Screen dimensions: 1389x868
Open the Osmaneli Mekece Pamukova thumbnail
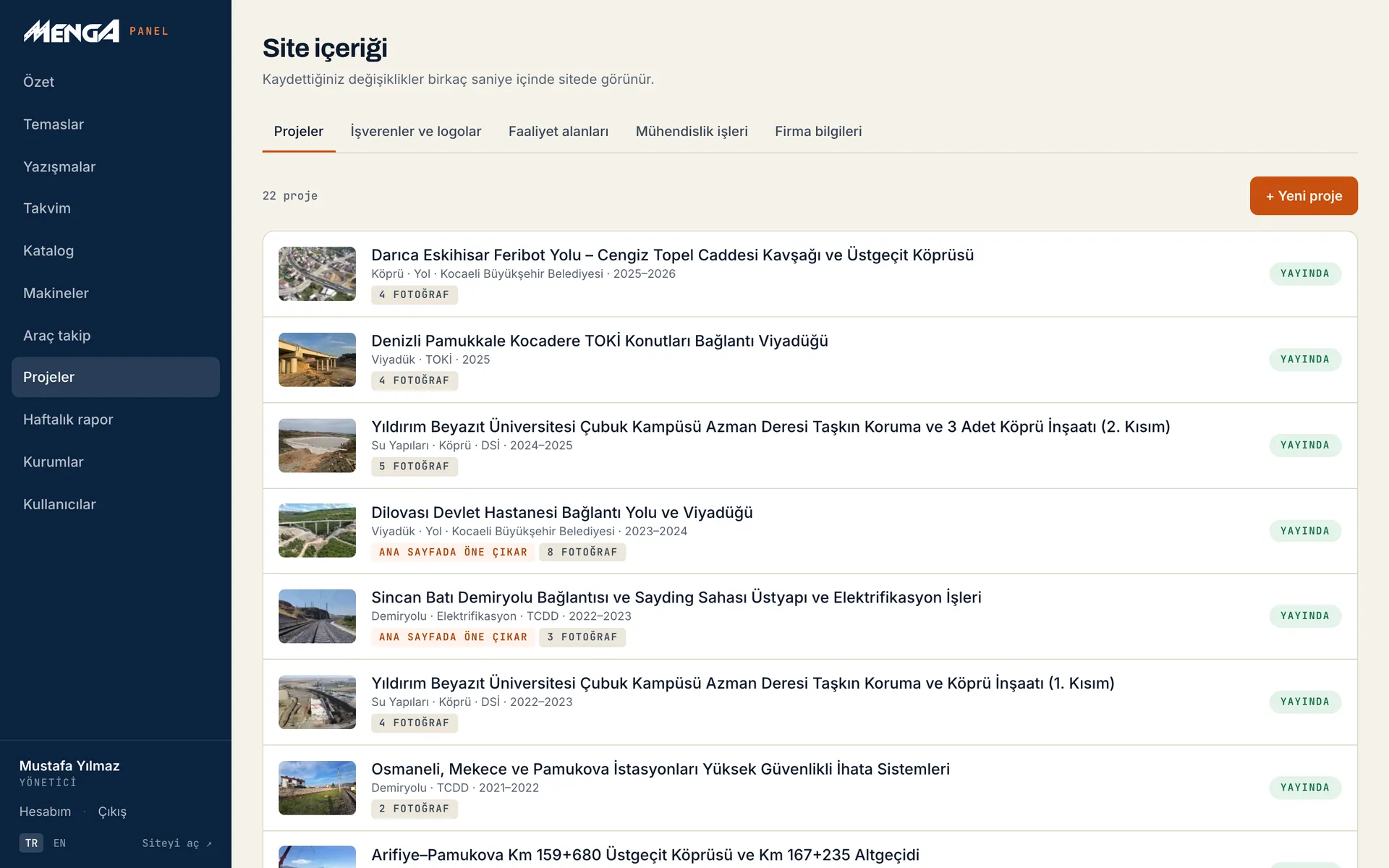click(317, 788)
